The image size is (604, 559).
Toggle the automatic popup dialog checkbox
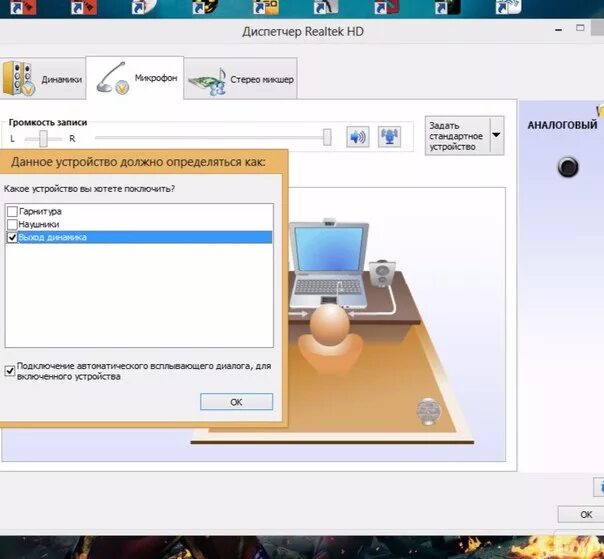click(x=10, y=371)
